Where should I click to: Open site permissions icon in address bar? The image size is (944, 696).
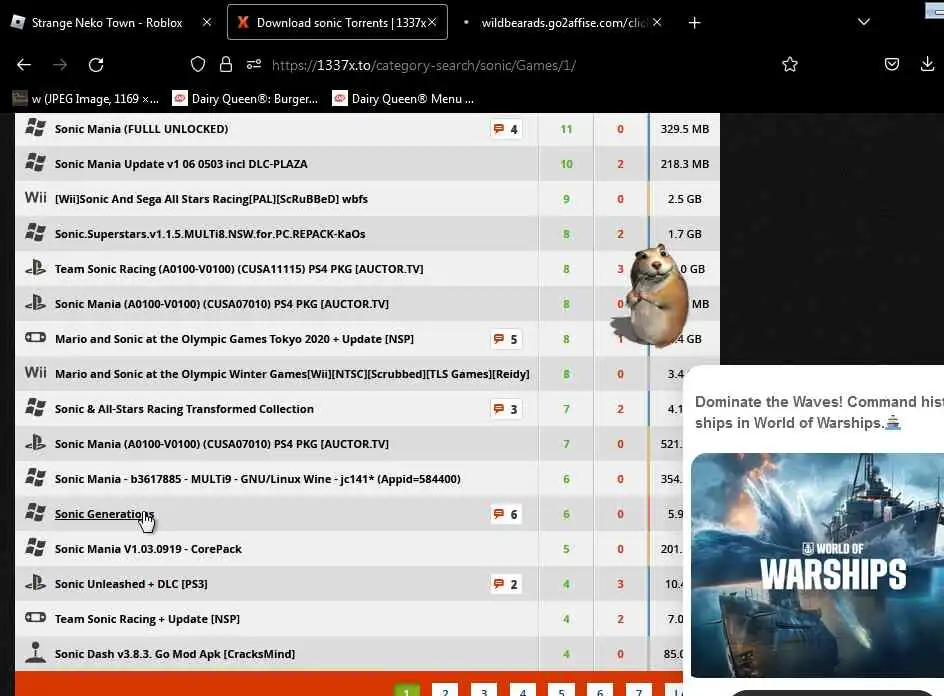click(x=253, y=64)
